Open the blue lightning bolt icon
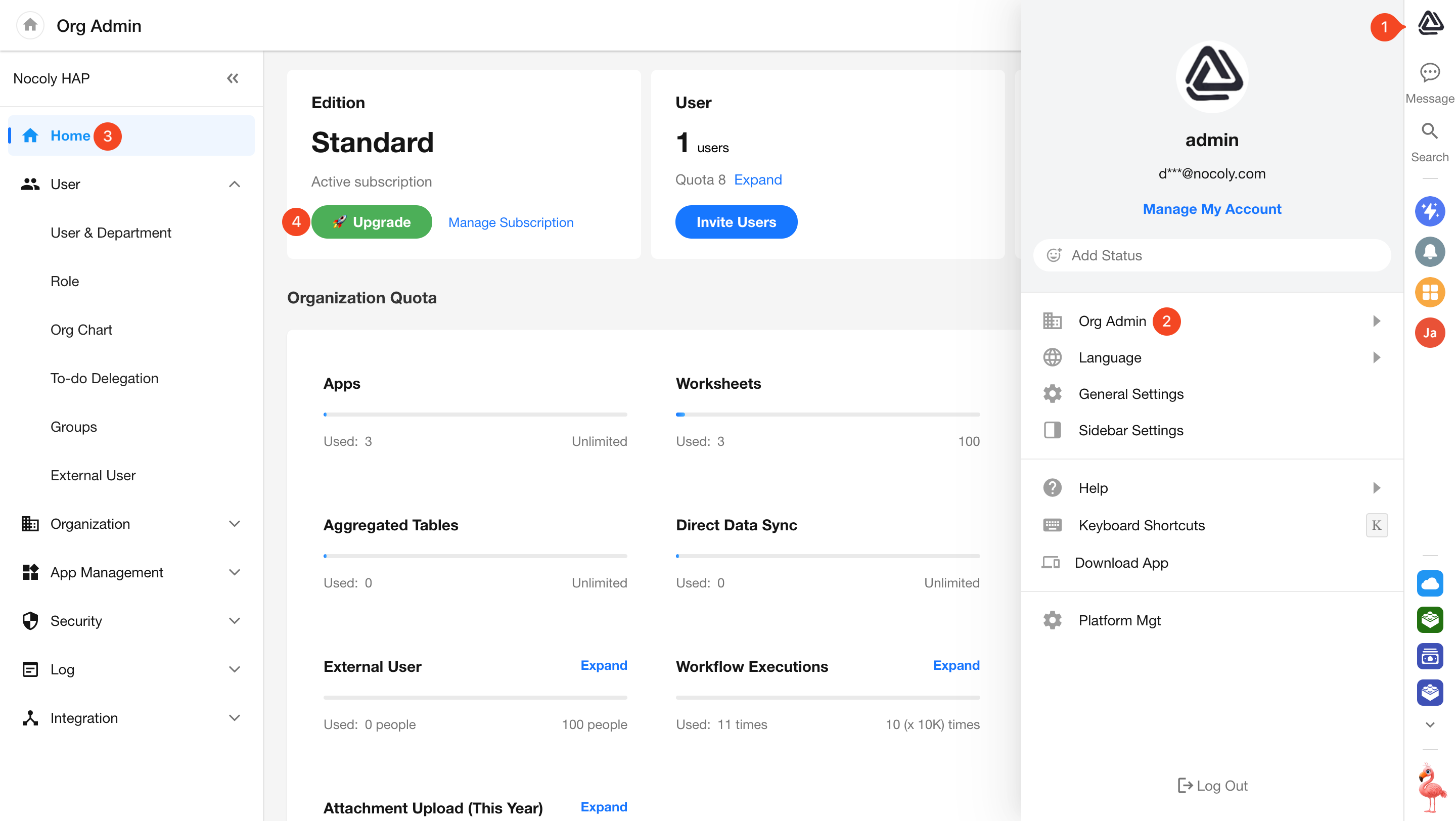This screenshot has width=1456, height=821. (x=1429, y=211)
